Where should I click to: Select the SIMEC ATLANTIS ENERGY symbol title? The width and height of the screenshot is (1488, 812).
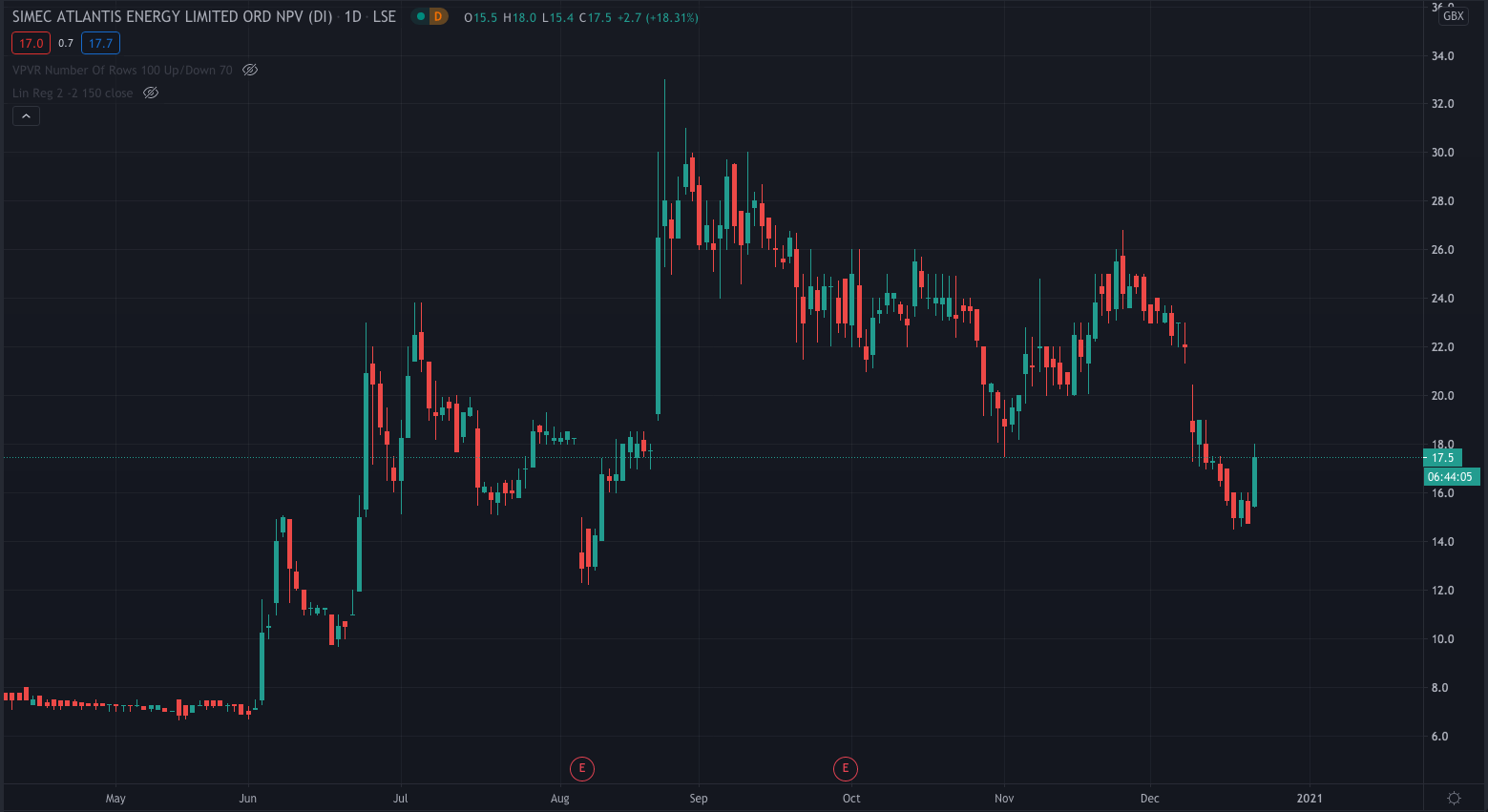pos(173,17)
